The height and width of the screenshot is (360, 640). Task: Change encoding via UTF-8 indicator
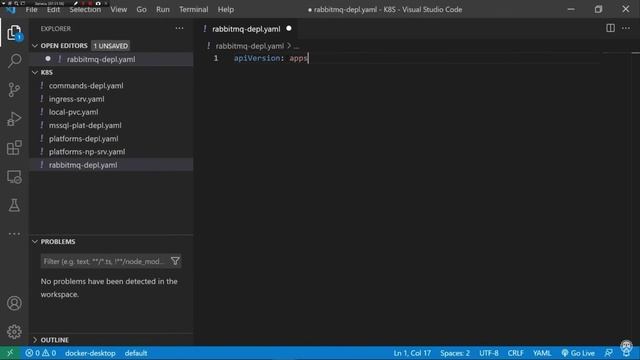(x=489, y=353)
